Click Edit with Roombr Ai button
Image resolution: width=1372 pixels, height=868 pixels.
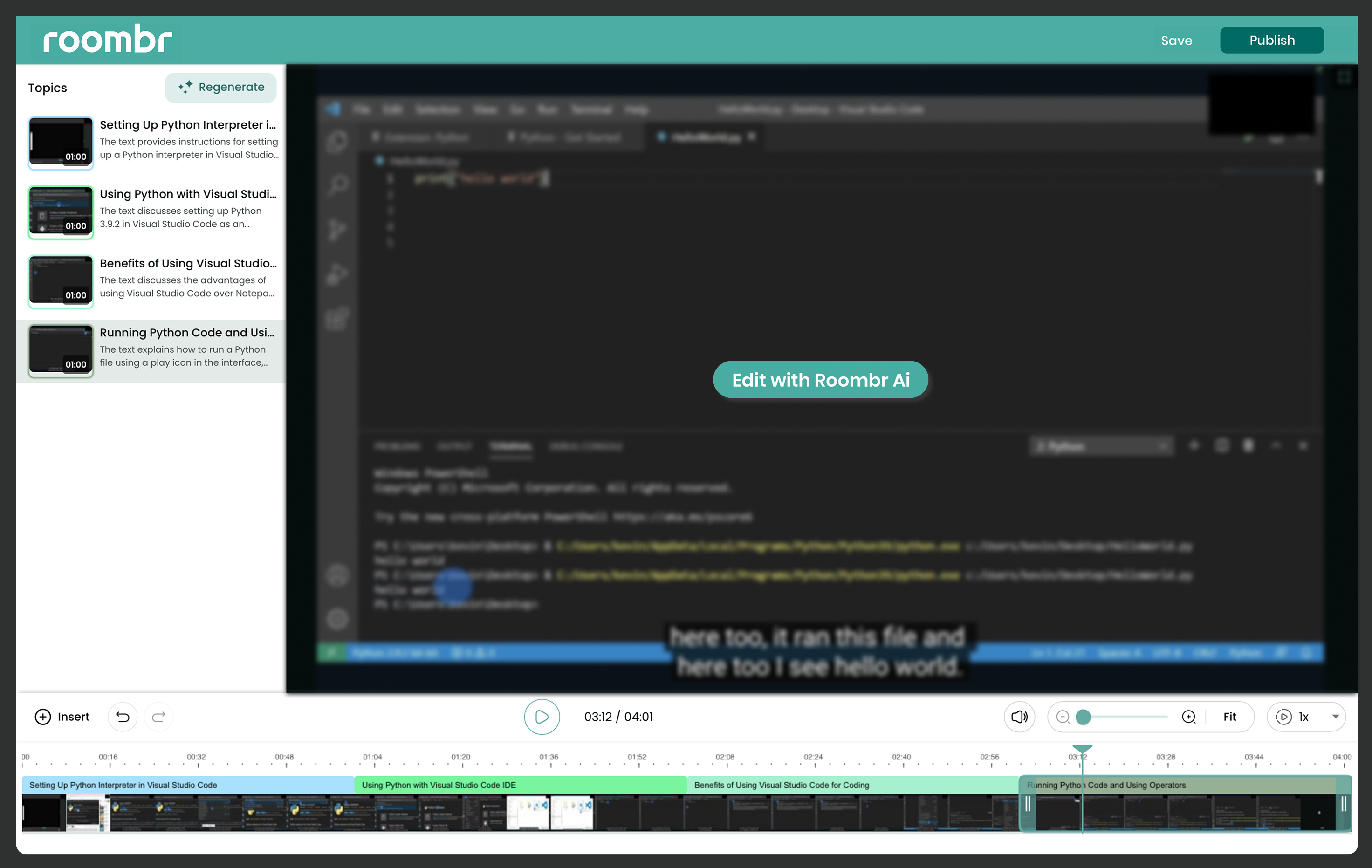pyautogui.click(x=820, y=380)
